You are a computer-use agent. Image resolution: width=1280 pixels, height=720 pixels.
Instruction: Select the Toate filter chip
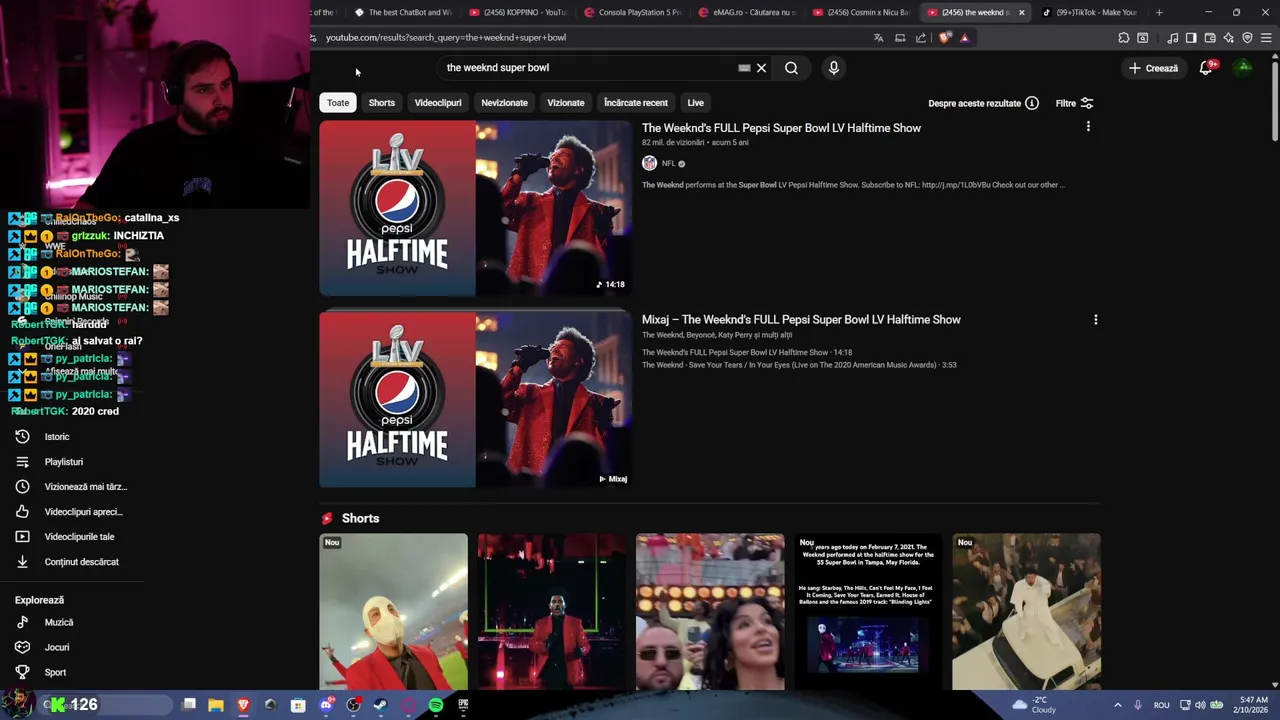pos(338,103)
